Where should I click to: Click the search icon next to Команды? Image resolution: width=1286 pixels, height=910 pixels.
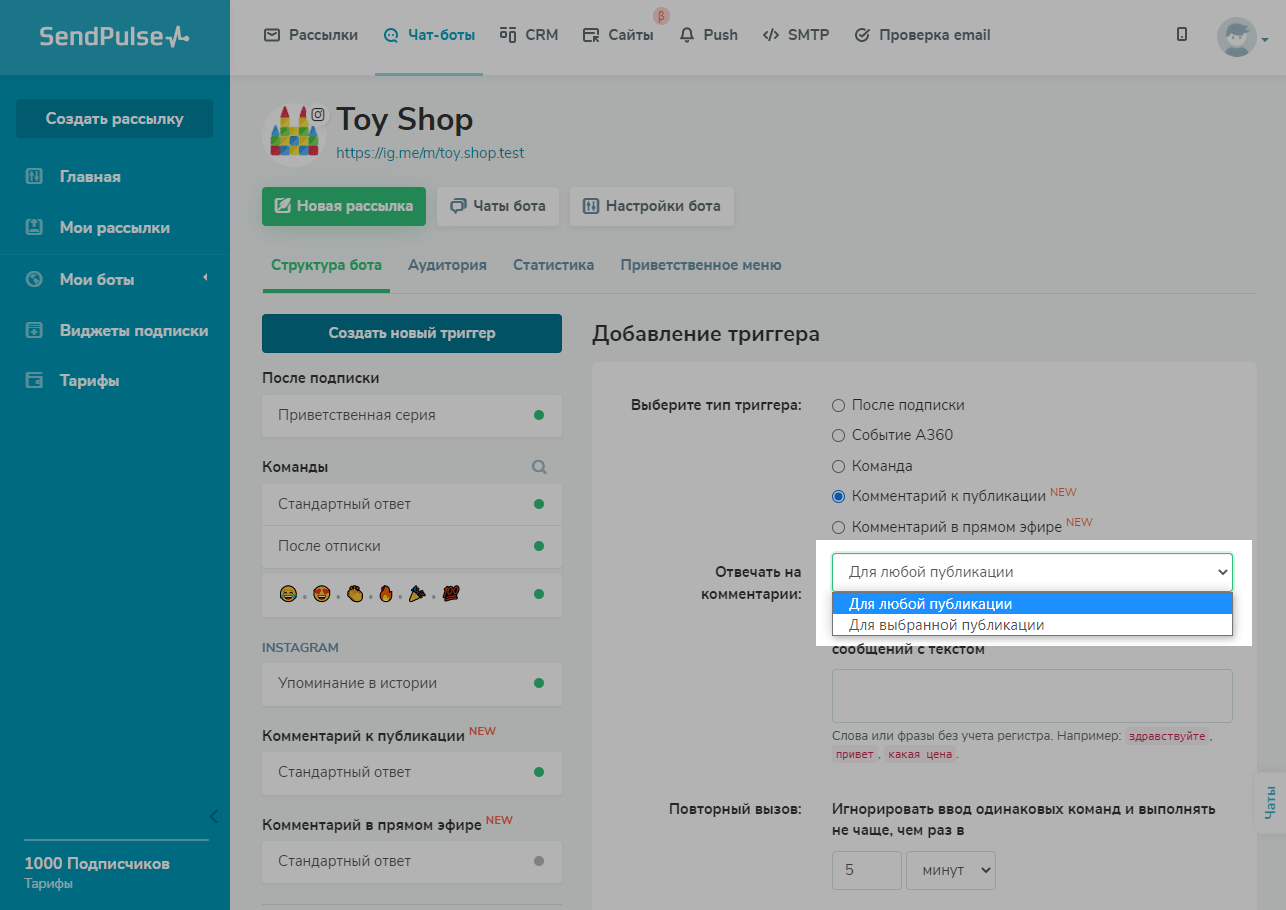539,467
